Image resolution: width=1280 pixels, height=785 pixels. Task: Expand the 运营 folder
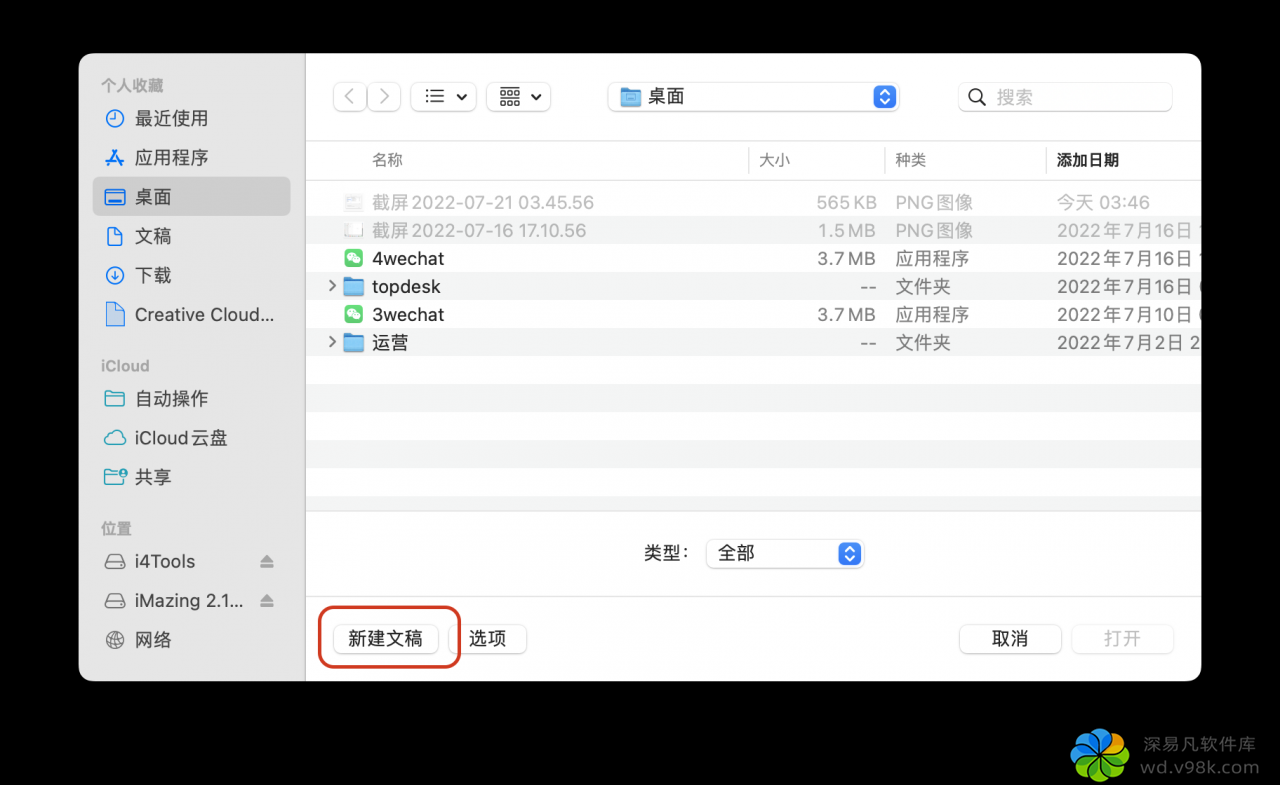click(x=332, y=342)
